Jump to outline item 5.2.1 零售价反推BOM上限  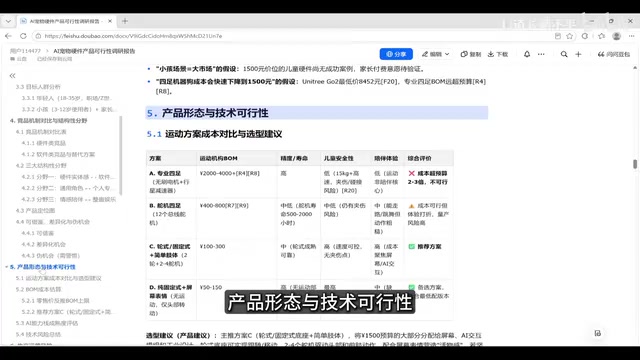(x=55, y=300)
